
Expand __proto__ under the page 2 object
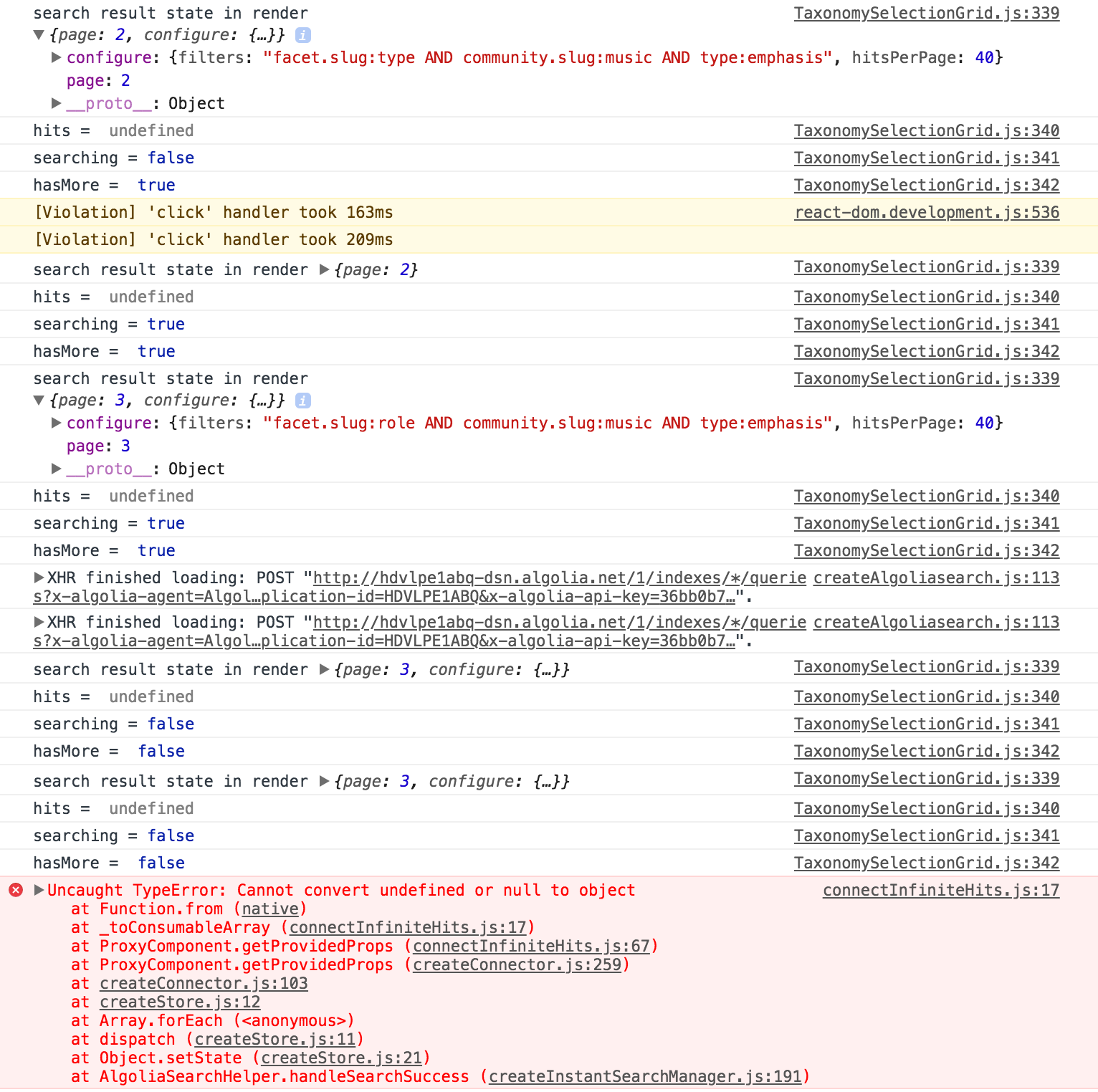coord(56,103)
